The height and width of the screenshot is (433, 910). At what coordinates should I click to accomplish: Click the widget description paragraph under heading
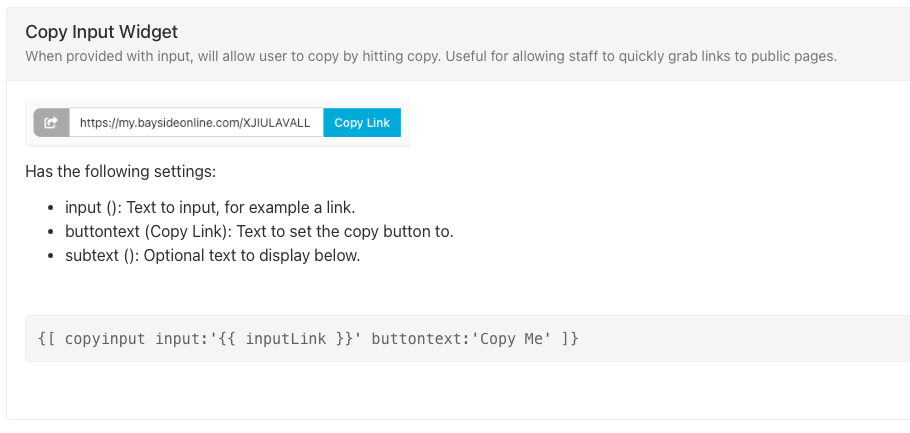point(431,56)
